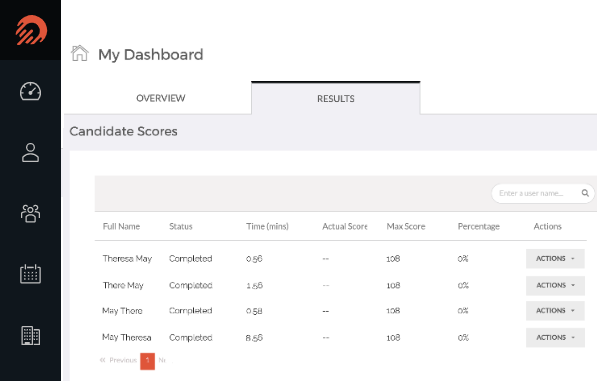Go to Previous page in pagination
This screenshot has width=597, height=381.
(x=118, y=360)
